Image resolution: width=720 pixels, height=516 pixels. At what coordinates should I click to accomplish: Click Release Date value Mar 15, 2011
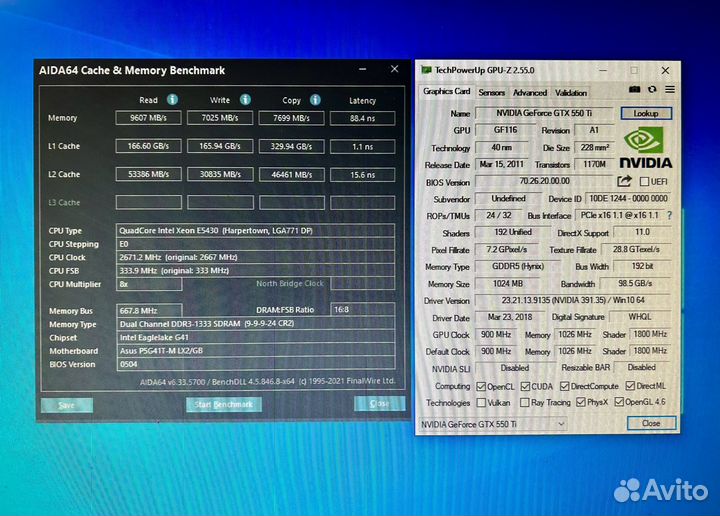pyautogui.click(x=501, y=164)
